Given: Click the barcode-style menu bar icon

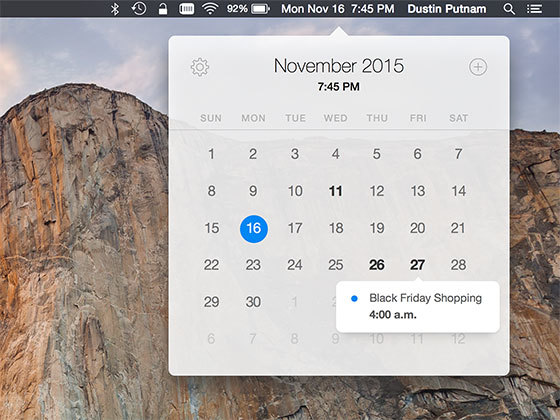Looking at the screenshot, I should tap(186, 9).
